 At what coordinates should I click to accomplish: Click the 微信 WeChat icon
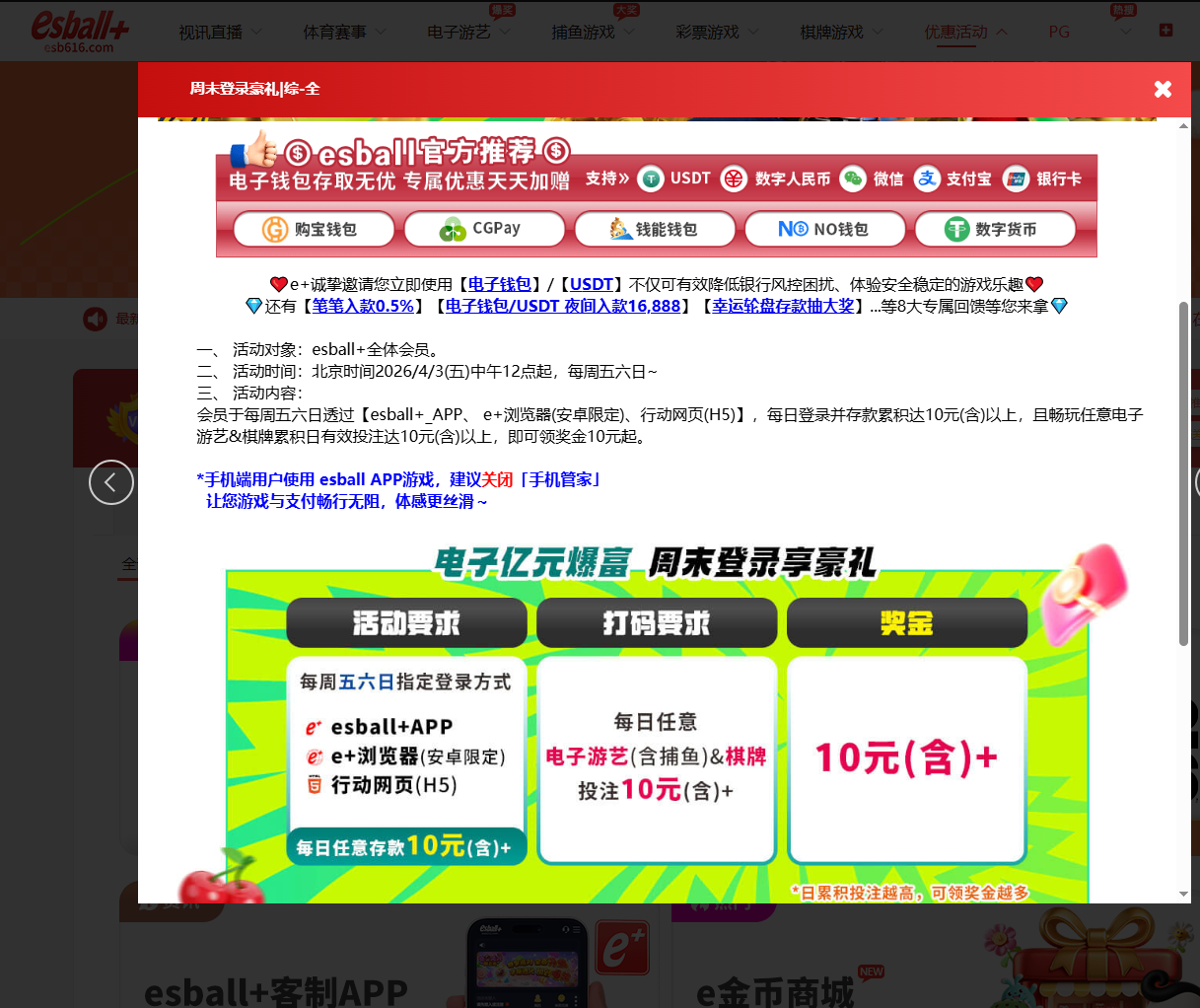click(x=853, y=179)
